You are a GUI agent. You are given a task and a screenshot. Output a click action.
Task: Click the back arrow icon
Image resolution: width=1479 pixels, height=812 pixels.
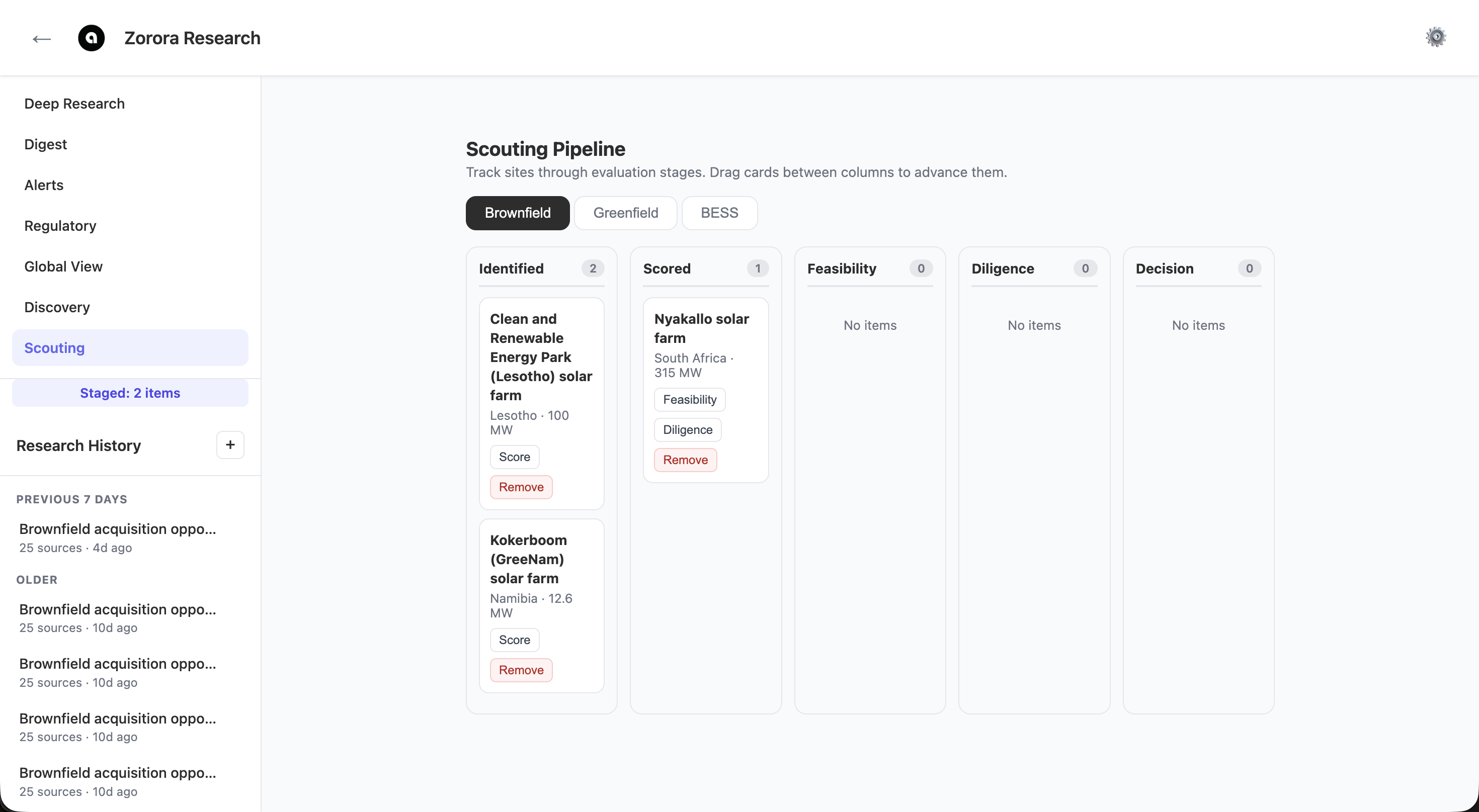click(x=41, y=38)
